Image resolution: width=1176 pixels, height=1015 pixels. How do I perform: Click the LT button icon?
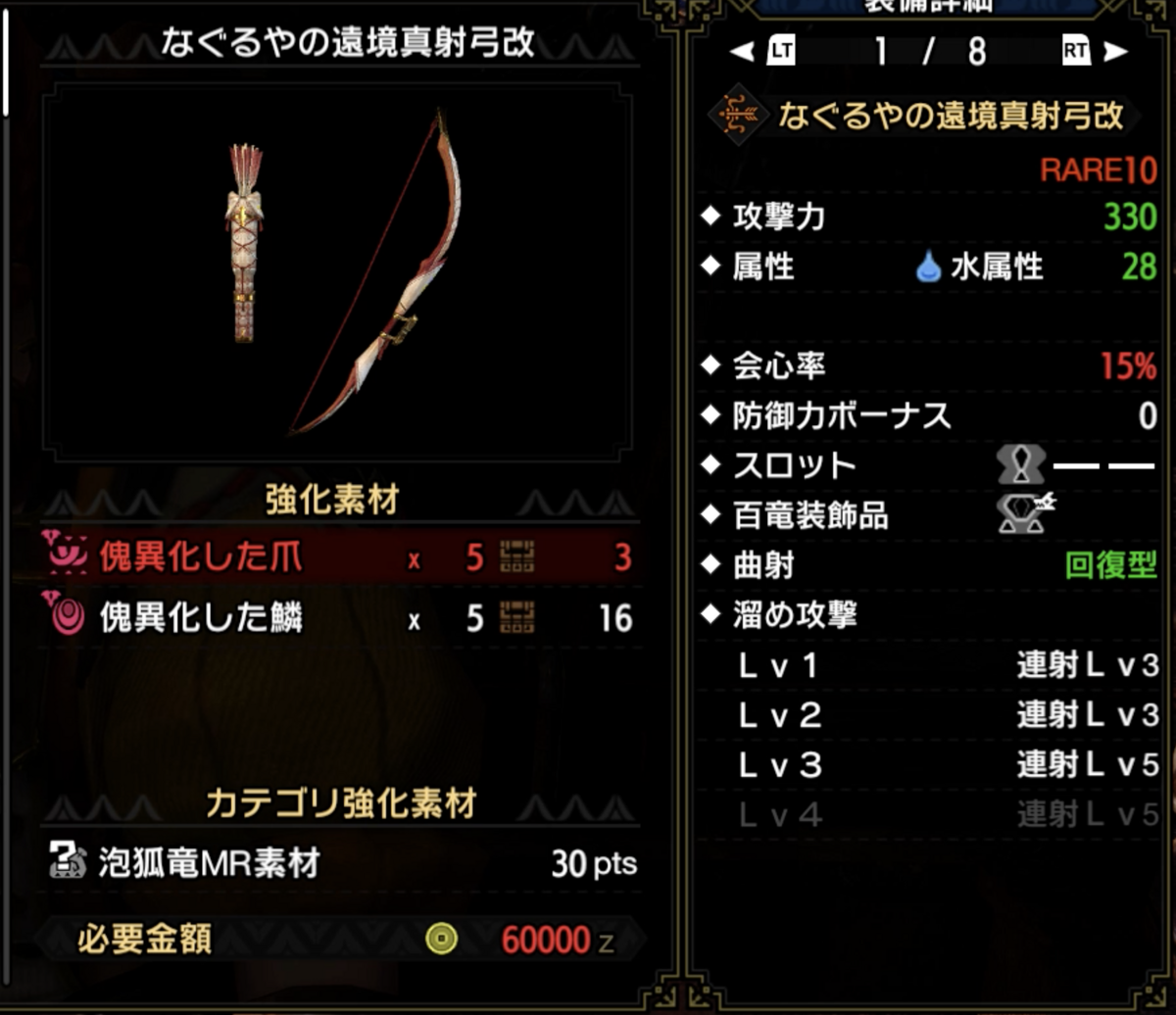click(782, 50)
